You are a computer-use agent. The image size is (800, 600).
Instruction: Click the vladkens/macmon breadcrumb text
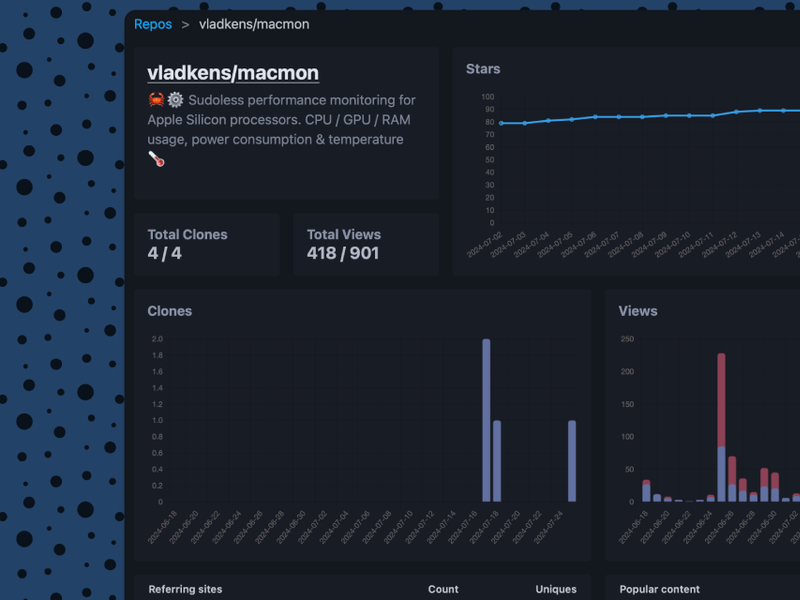(254, 24)
